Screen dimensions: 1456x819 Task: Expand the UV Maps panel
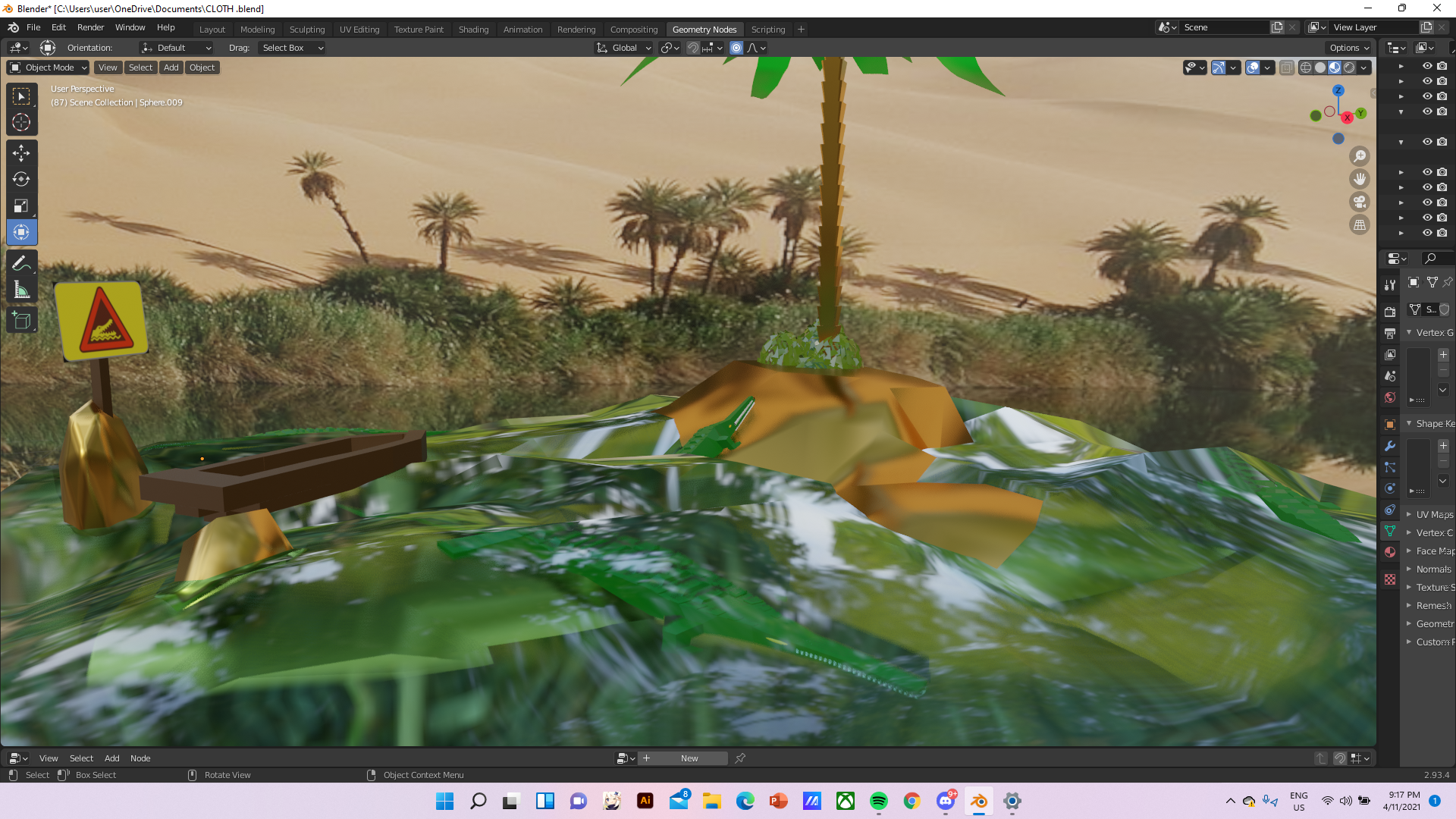tap(1433, 514)
